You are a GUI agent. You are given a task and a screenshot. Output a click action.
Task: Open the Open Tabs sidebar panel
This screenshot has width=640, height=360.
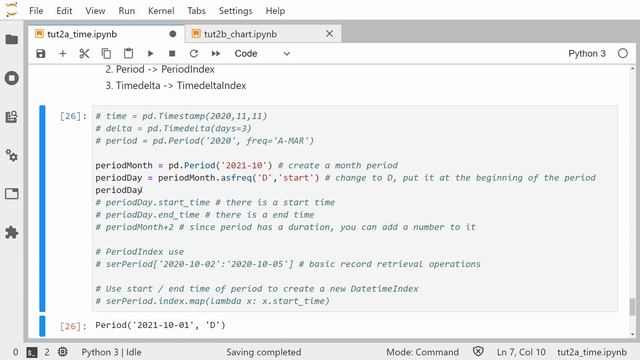(12, 194)
